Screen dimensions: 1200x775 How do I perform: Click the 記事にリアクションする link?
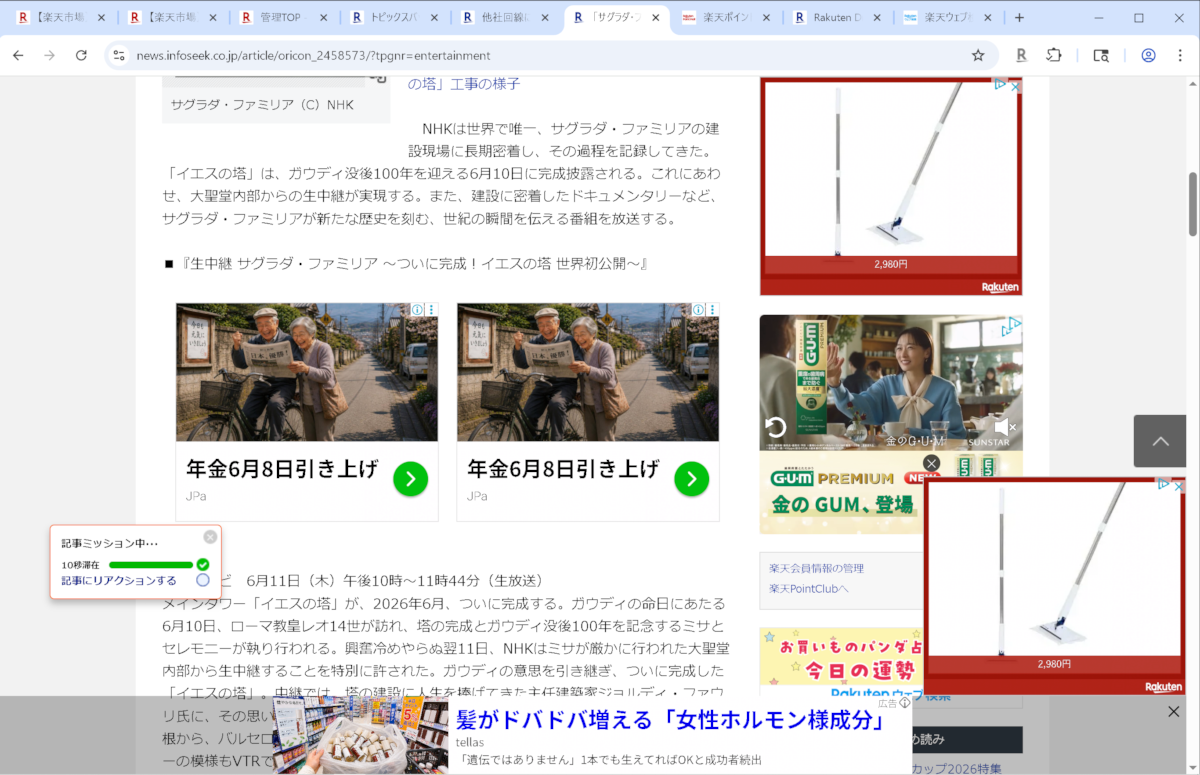118,580
